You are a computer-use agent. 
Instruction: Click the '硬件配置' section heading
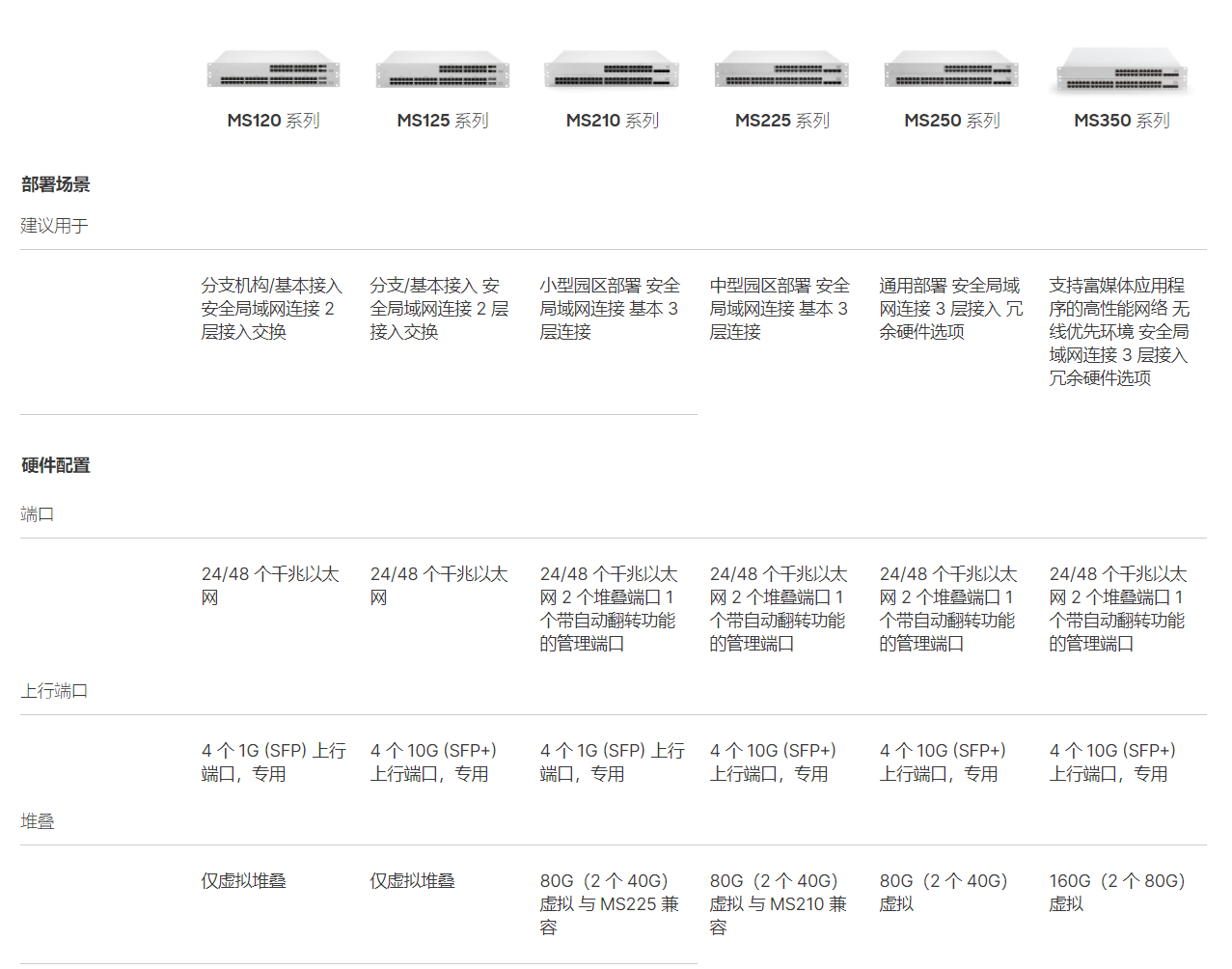point(56,465)
